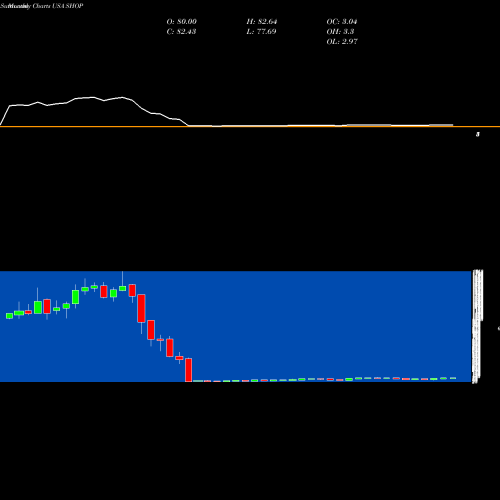Click the high price "H: 82.64"

coord(262,22)
